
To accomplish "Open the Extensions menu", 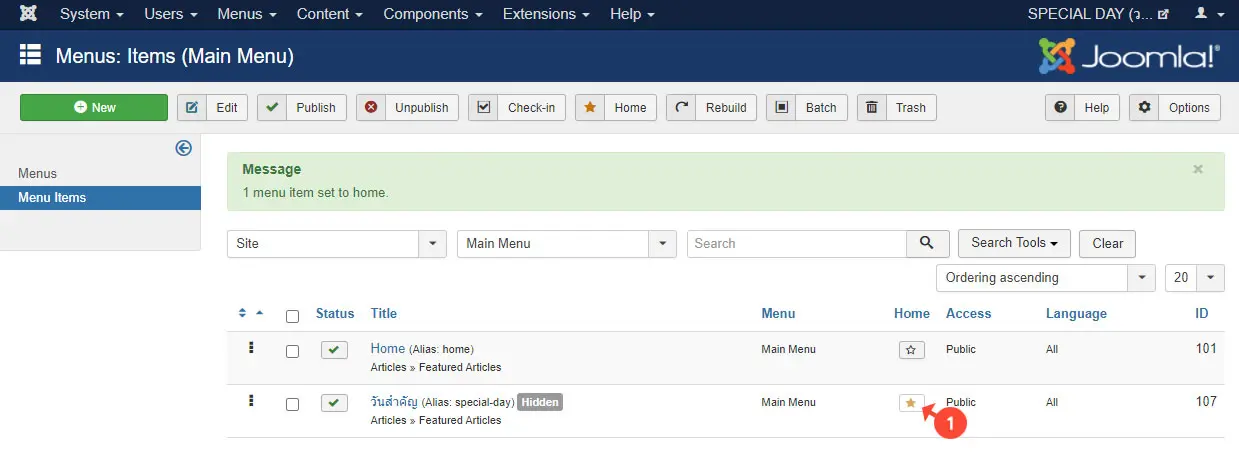I will click(545, 14).
